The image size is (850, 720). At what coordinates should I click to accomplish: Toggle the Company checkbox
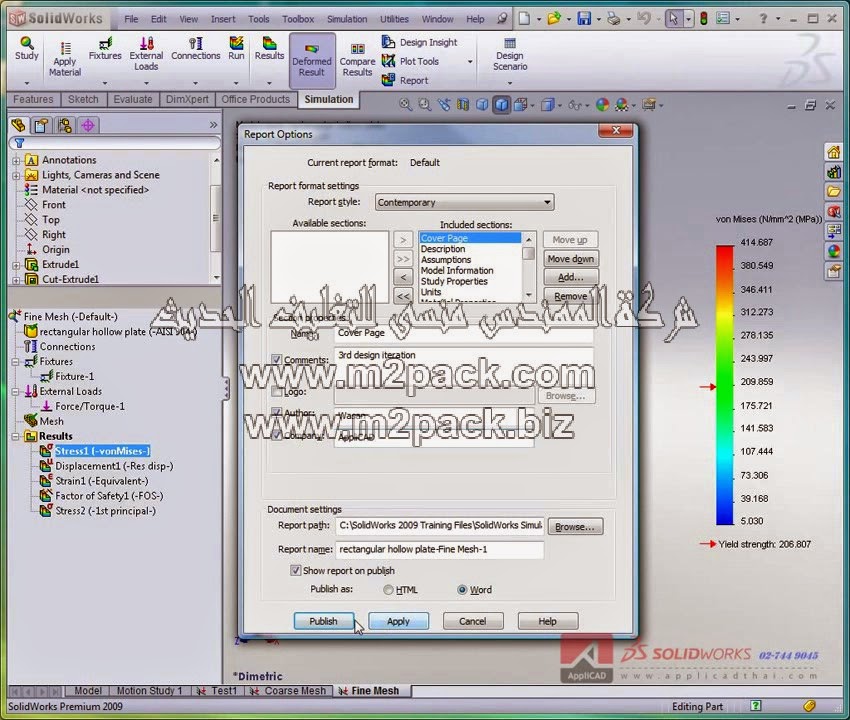click(x=276, y=435)
